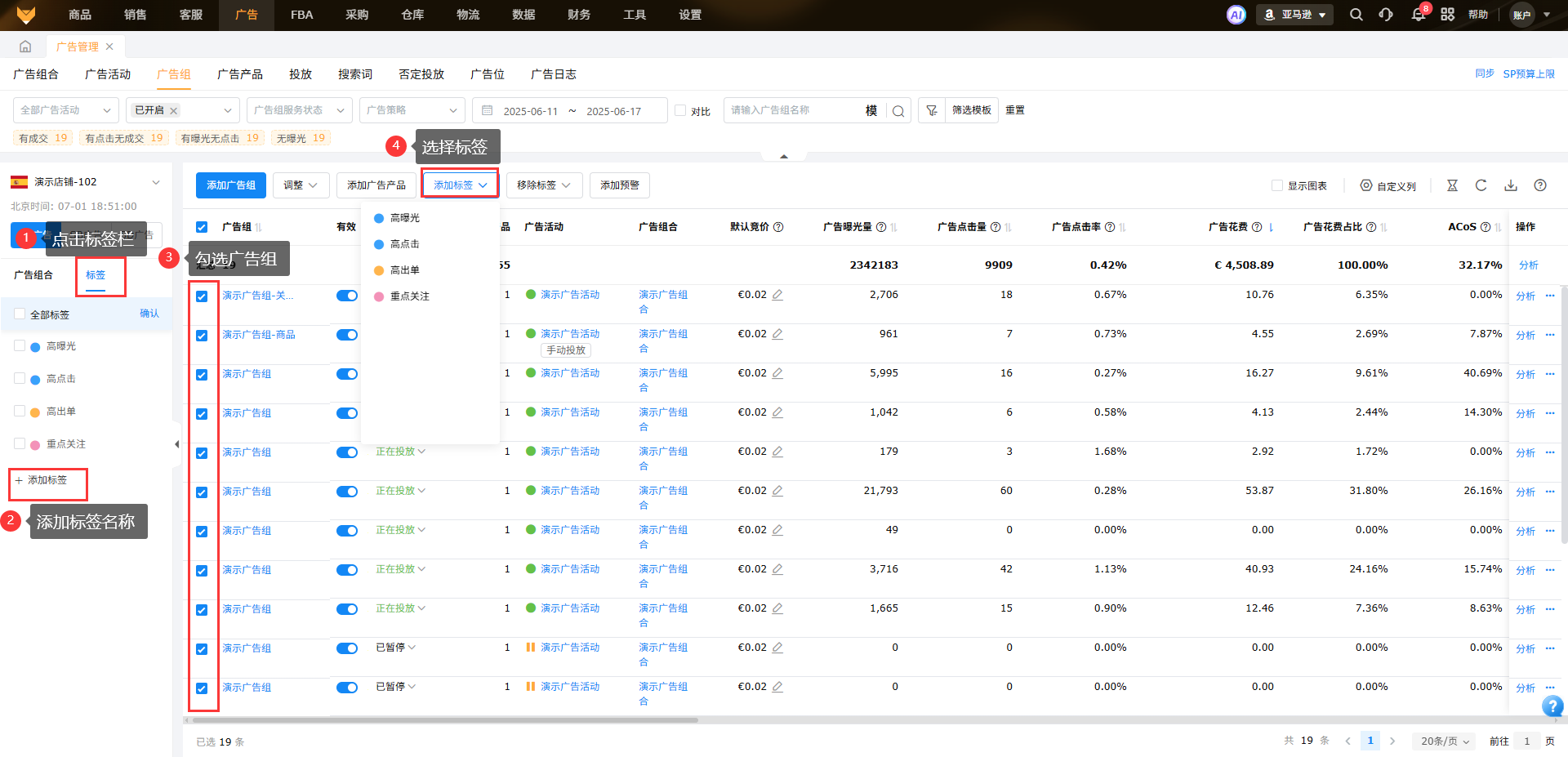1568x757 pixels.
Task: Open the FBA menu in top navigation
Action: (301, 15)
